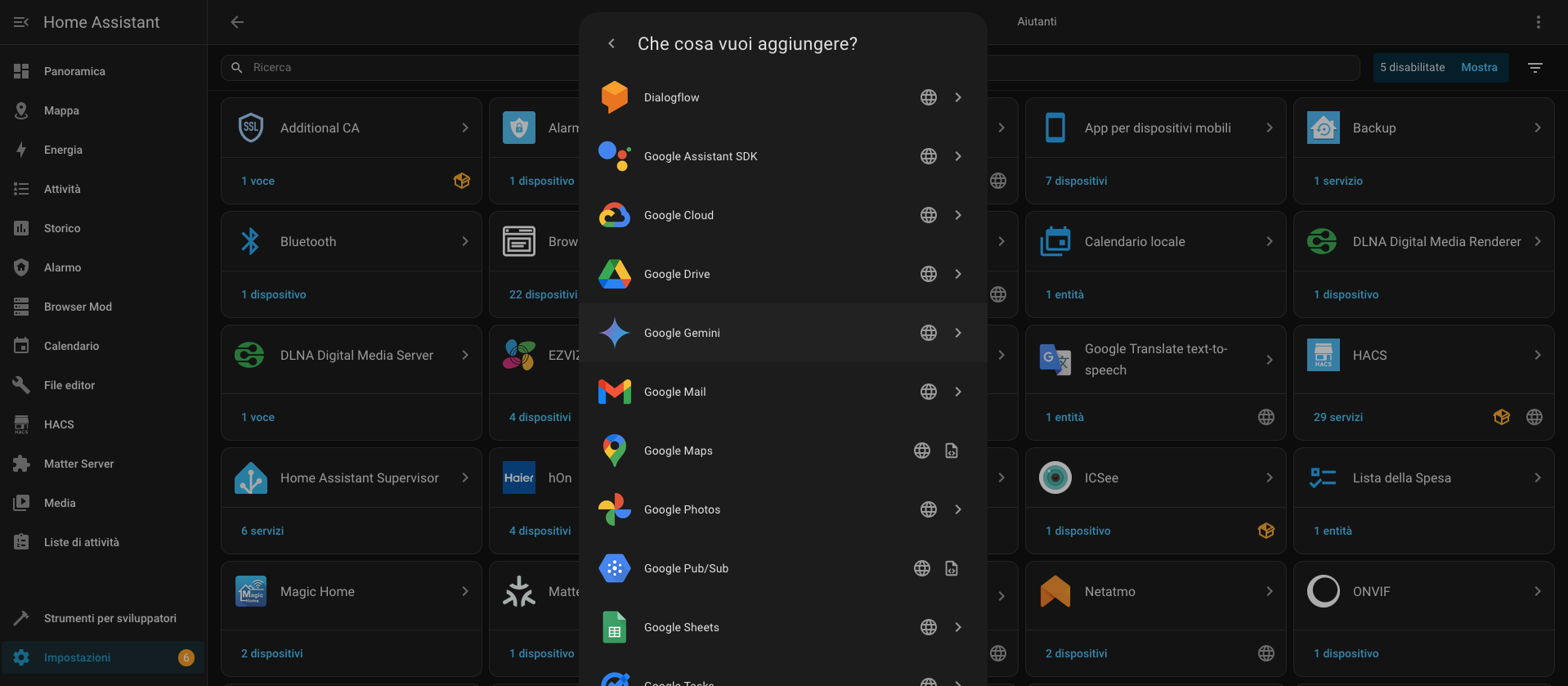The width and height of the screenshot is (1568, 686).
Task: Expand the Google Assistant SDK chevron
Action: (x=958, y=156)
